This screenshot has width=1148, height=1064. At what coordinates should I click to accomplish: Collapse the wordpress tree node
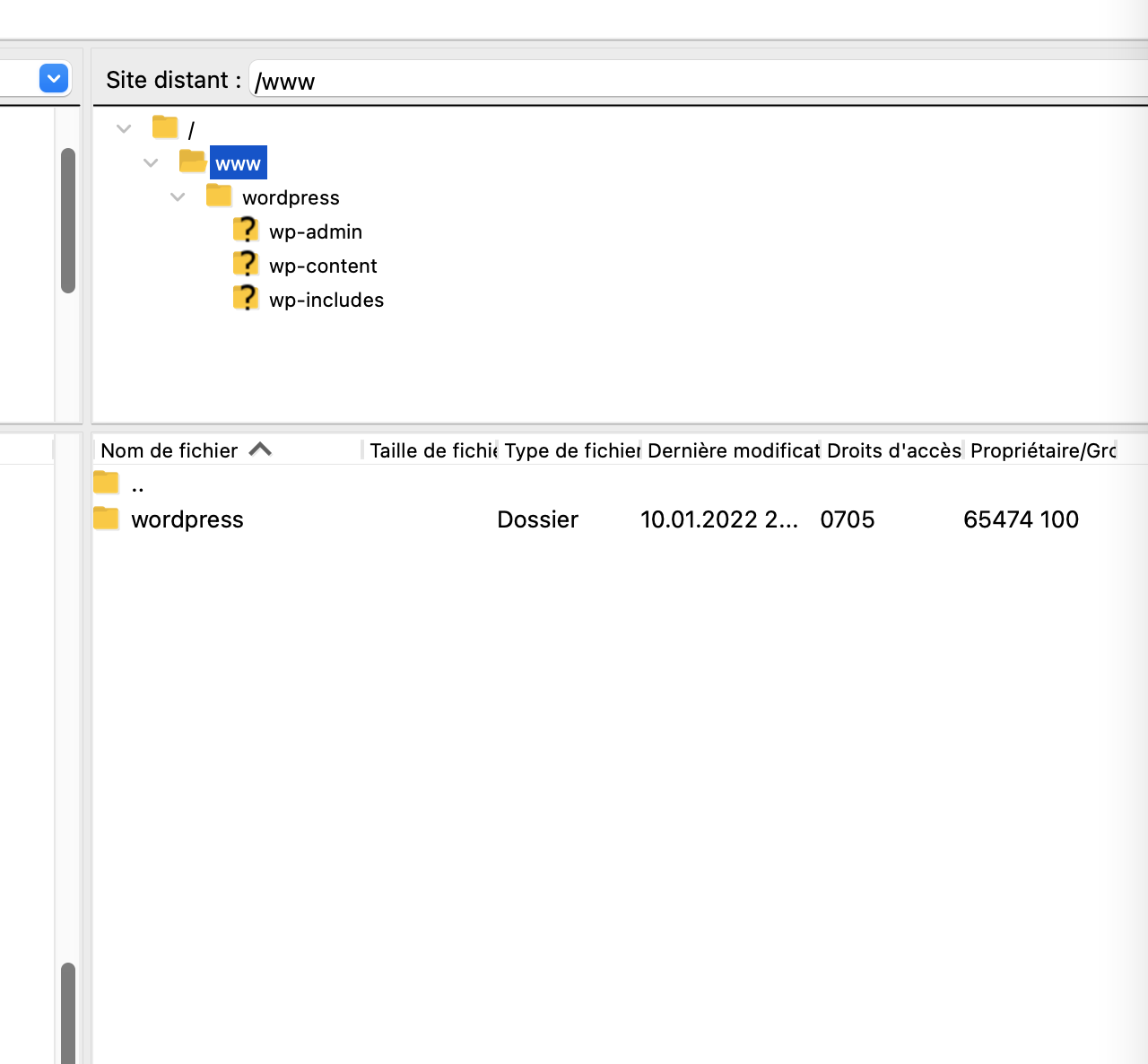[178, 197]
